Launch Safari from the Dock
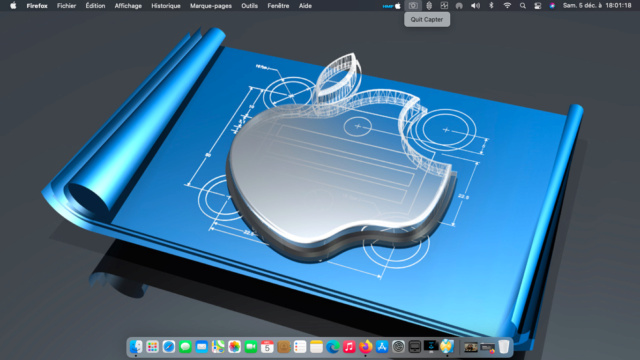The width and height of the screenshot is (640, 360). (x=169, y=347)
